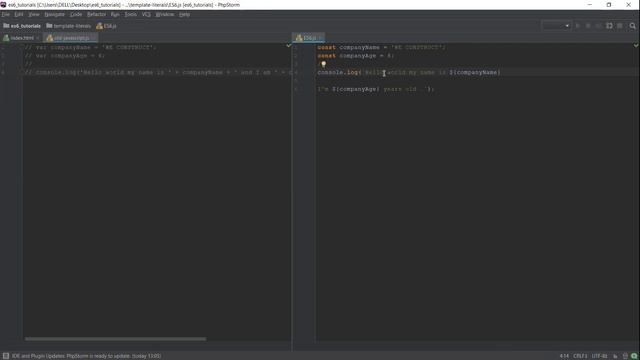
Task: Open the View menu
Action: click(x=34, y=14)
